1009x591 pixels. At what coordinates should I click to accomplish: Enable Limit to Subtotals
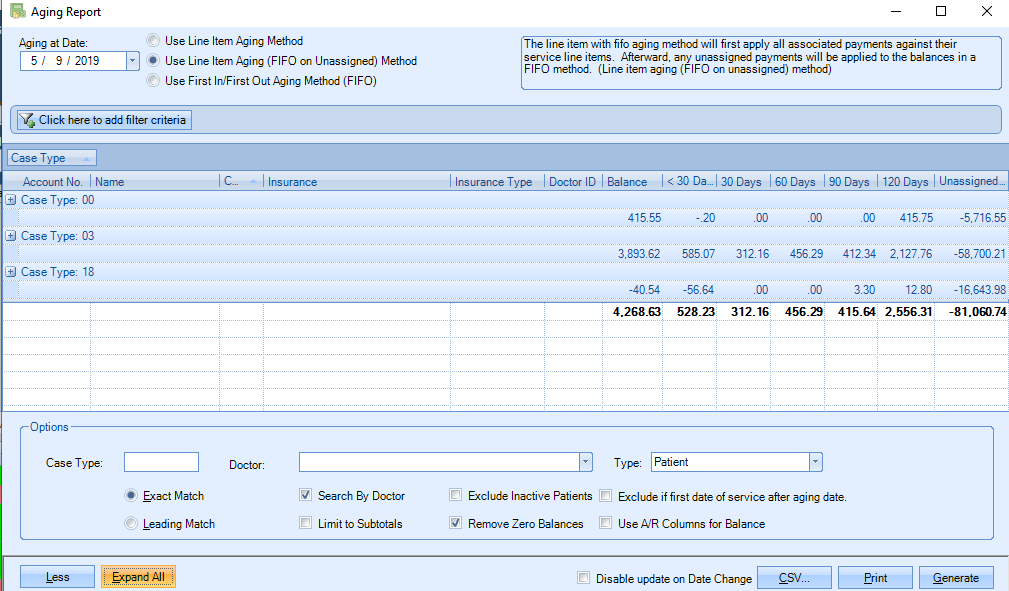[305, 523]
